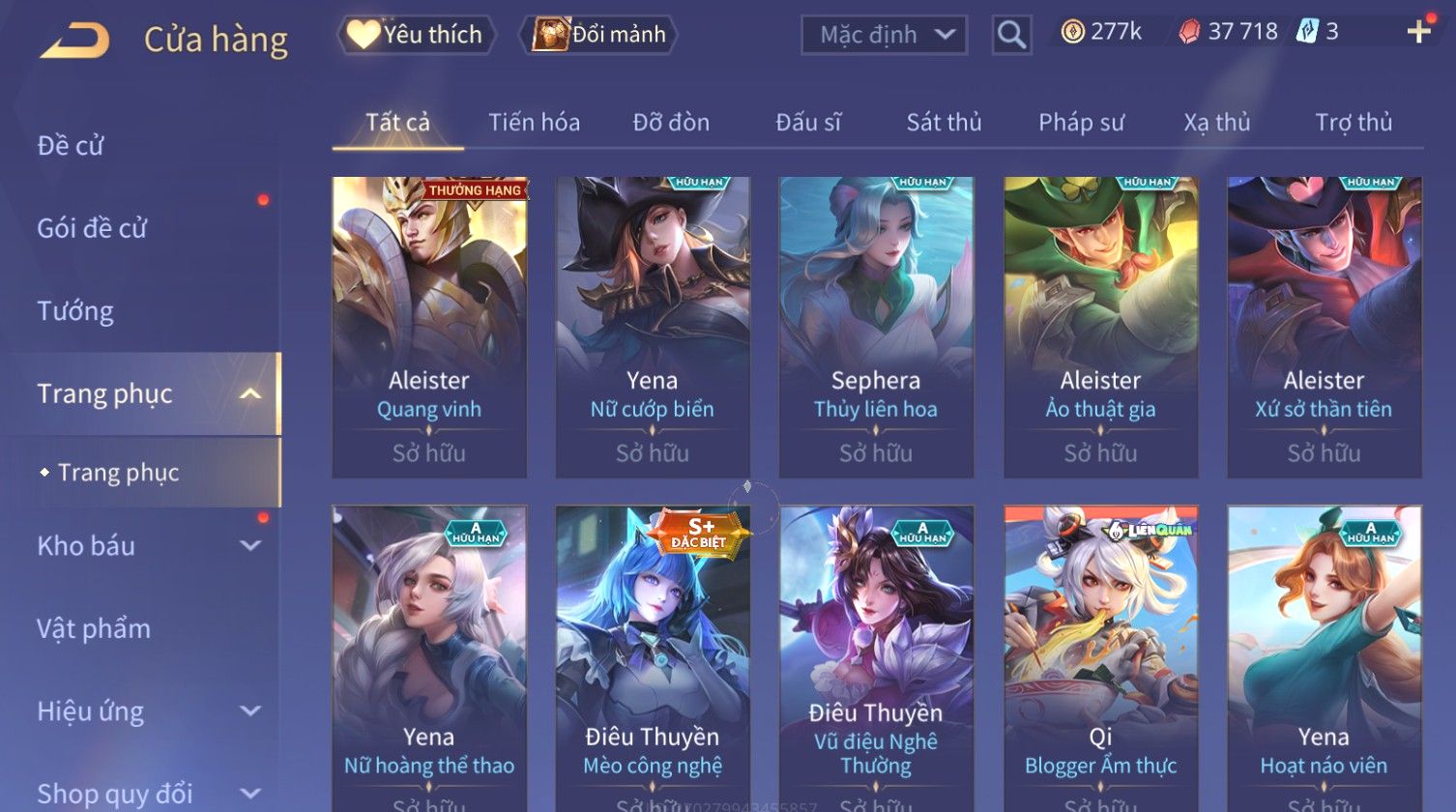Open the search magnifier icon

1011,35
